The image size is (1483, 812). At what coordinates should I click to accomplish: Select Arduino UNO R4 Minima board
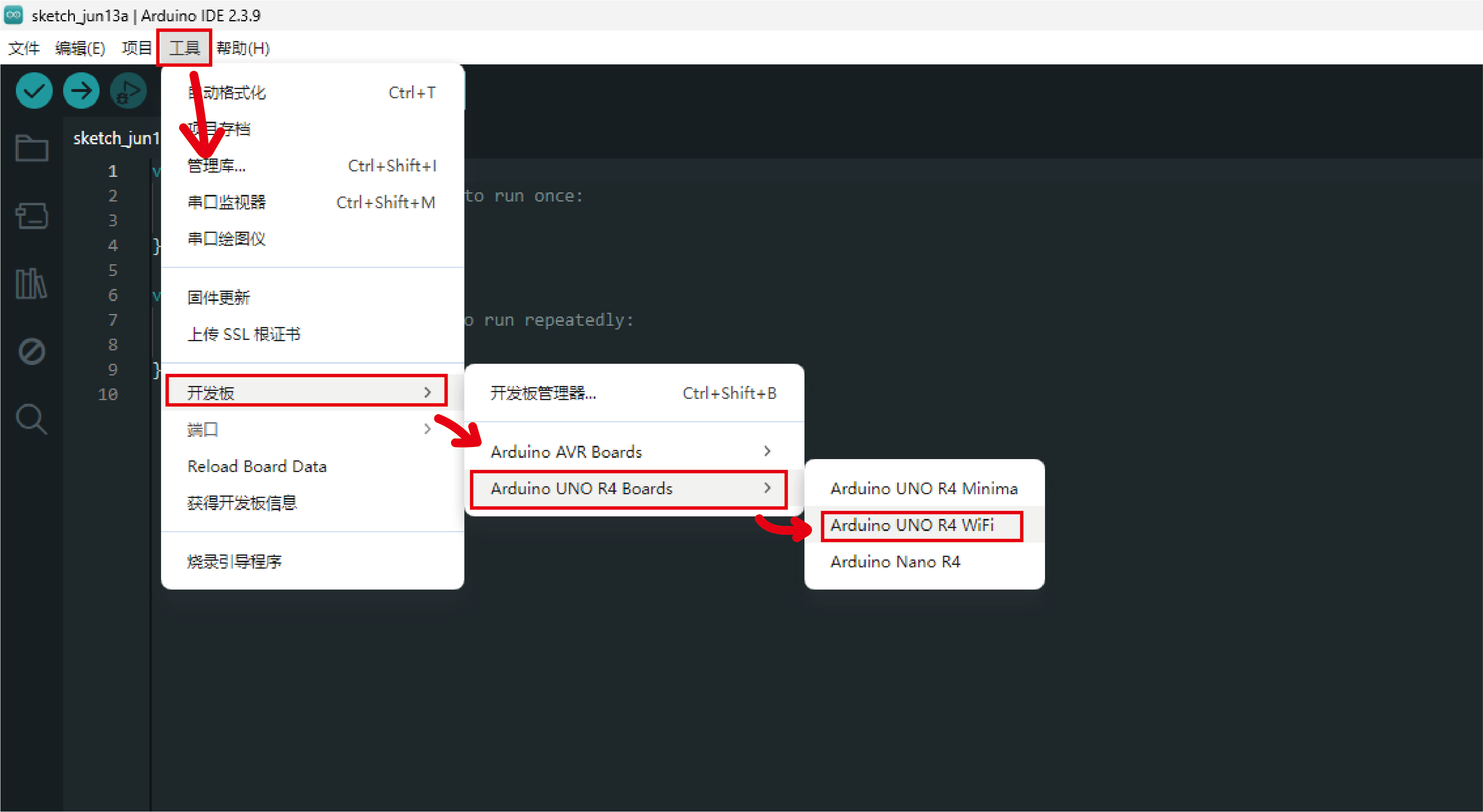pyautogui.click(x=924, y=489)
